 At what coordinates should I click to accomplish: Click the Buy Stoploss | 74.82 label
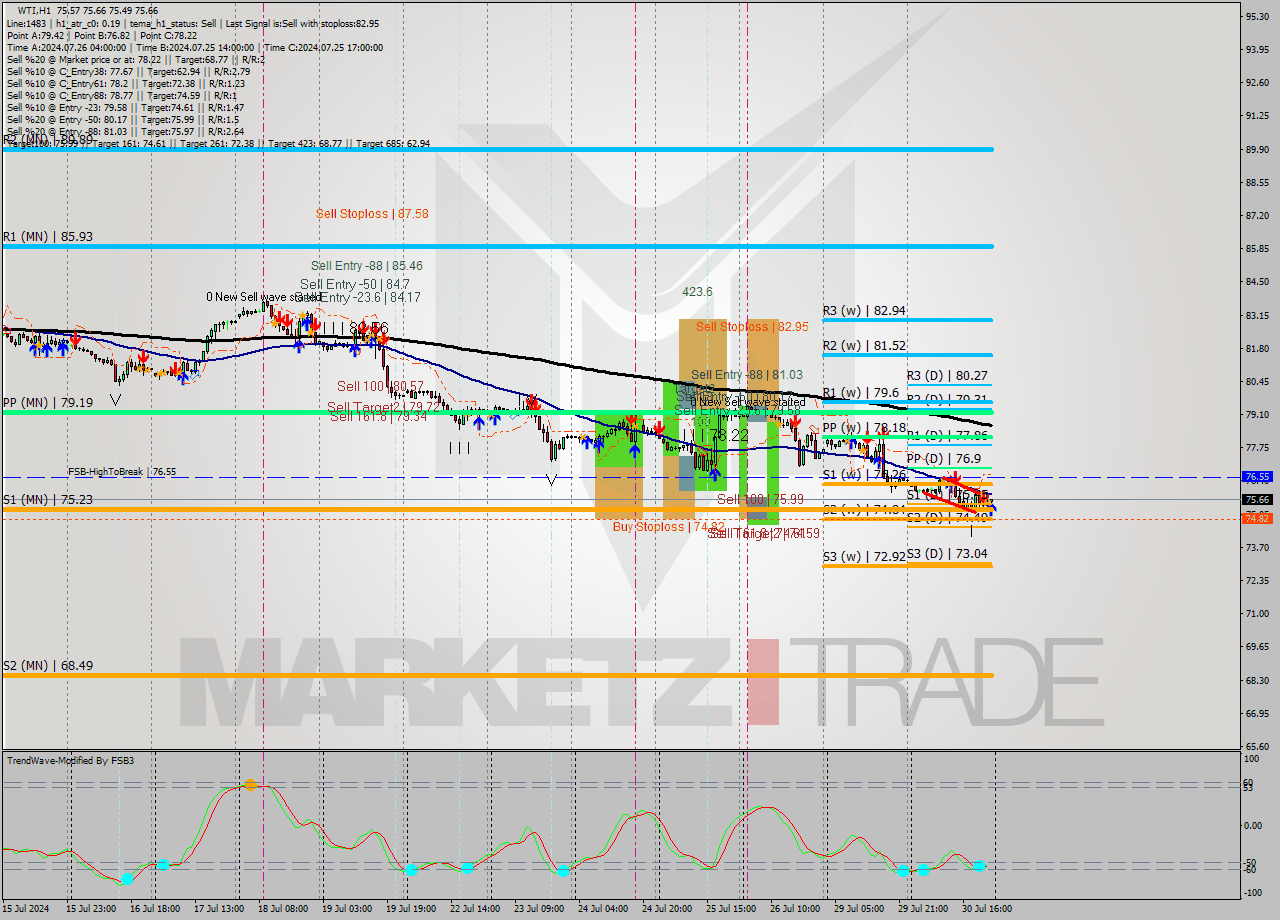click(668, 526)
